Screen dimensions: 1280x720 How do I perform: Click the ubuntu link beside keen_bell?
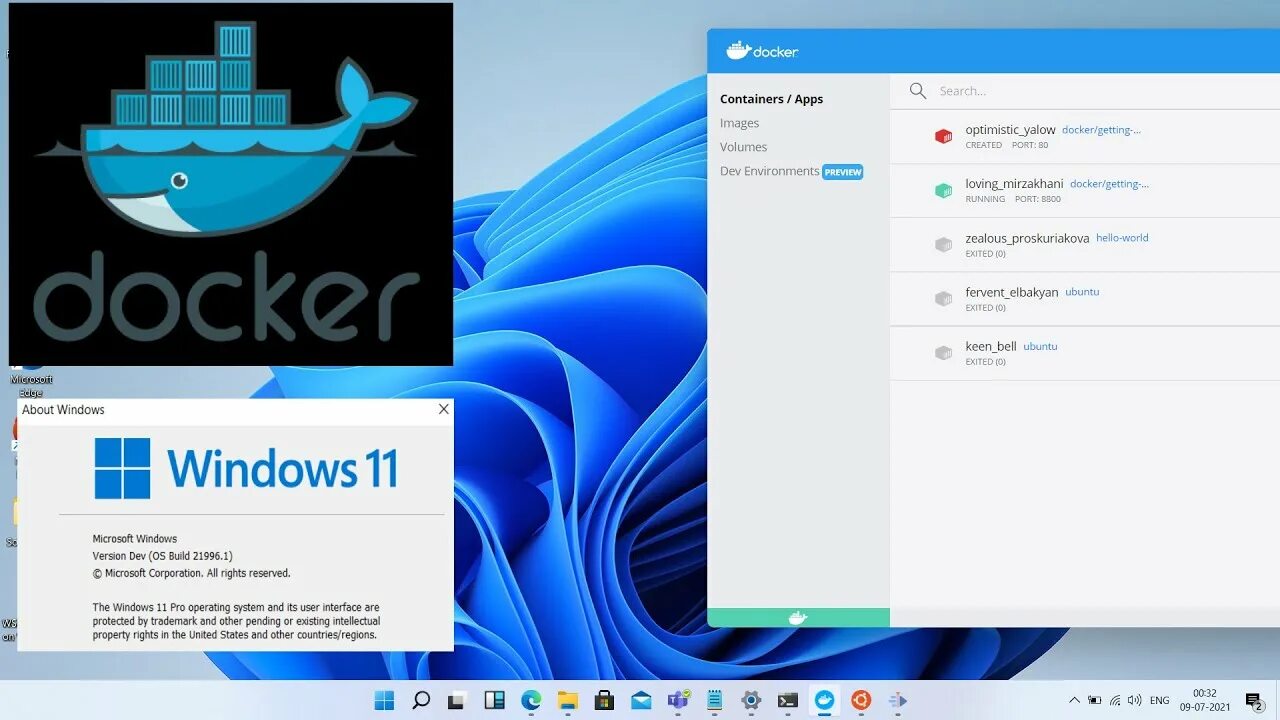(x=1040, y=346)
